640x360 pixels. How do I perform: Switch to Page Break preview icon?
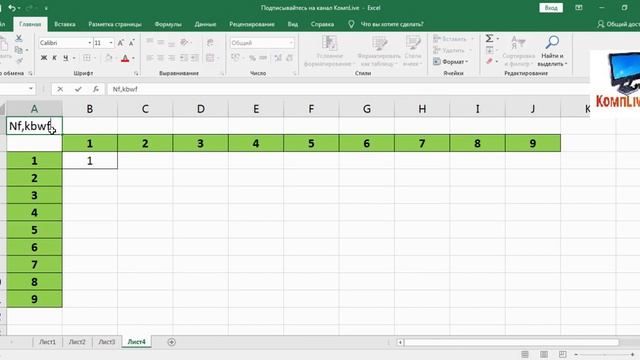(562, 354)
